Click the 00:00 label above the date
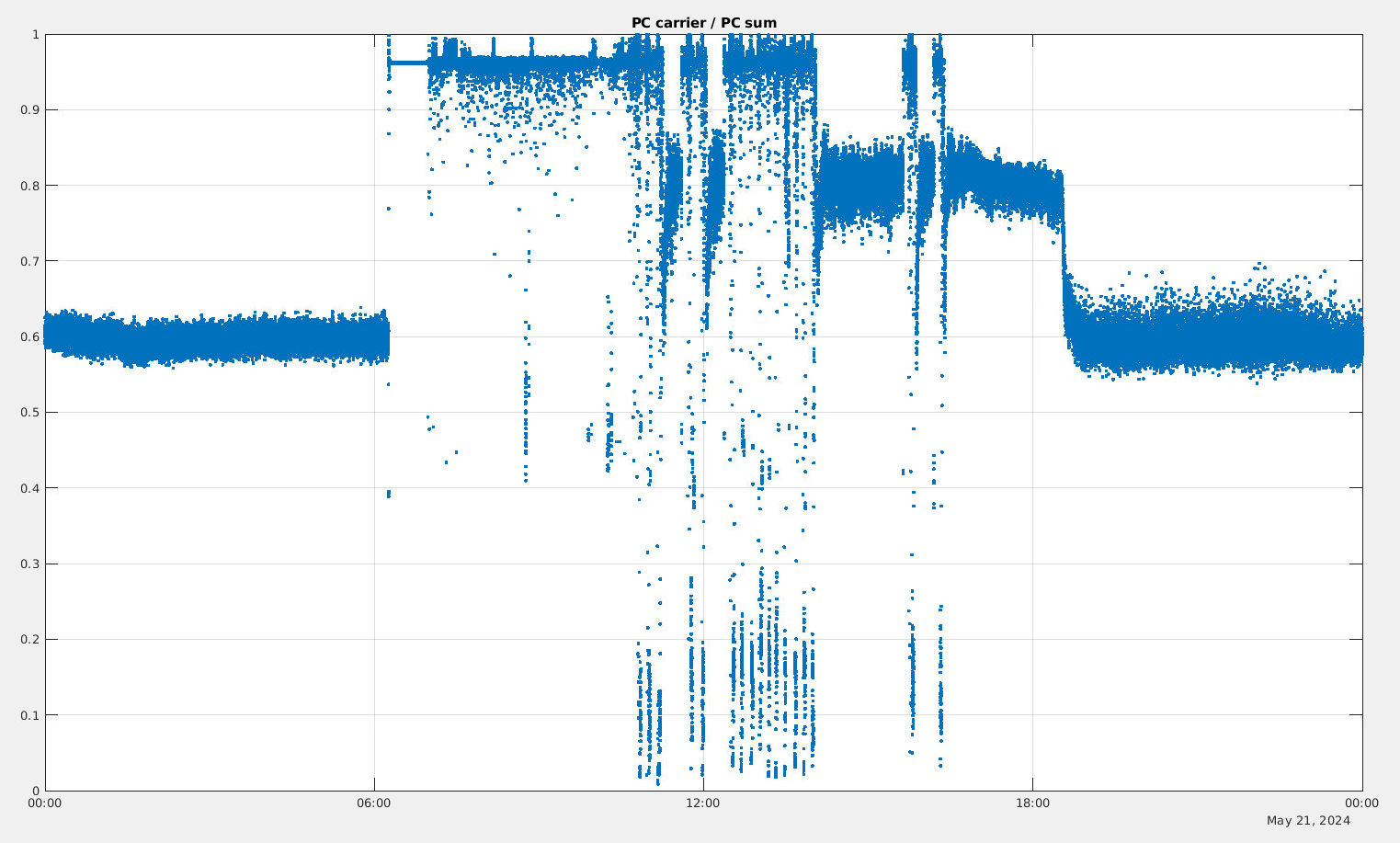This screenshot has width=1400, height=843. [x=1361, y=803]
